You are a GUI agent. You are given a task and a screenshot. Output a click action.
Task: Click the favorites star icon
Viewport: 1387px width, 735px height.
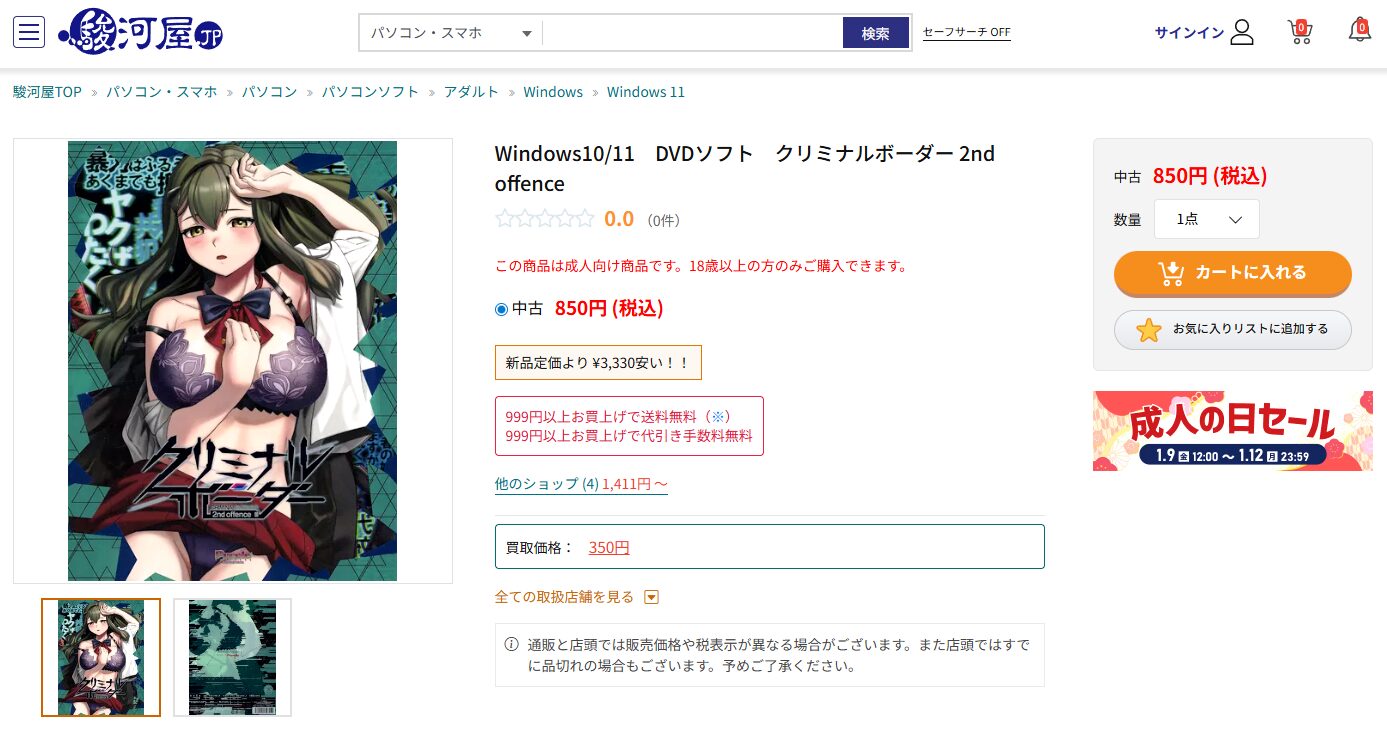point(1149,329)
